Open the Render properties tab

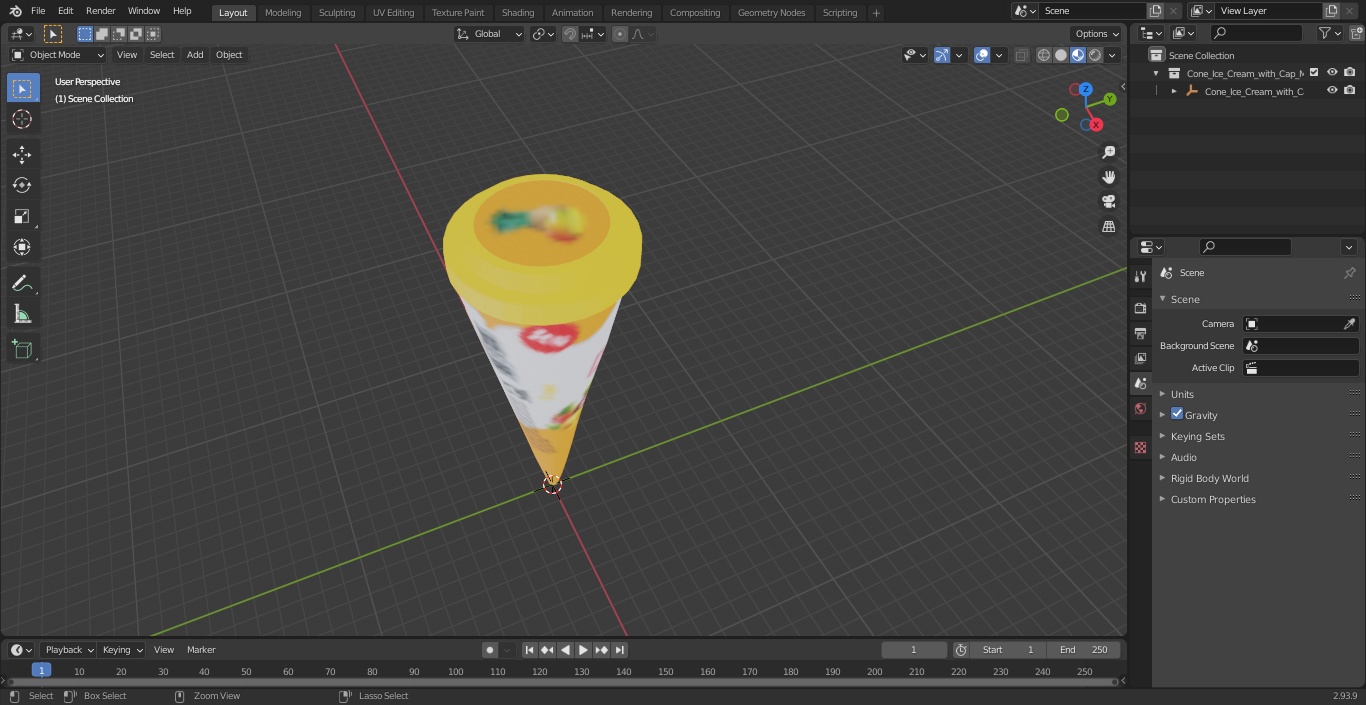[x=1140, y=308]
